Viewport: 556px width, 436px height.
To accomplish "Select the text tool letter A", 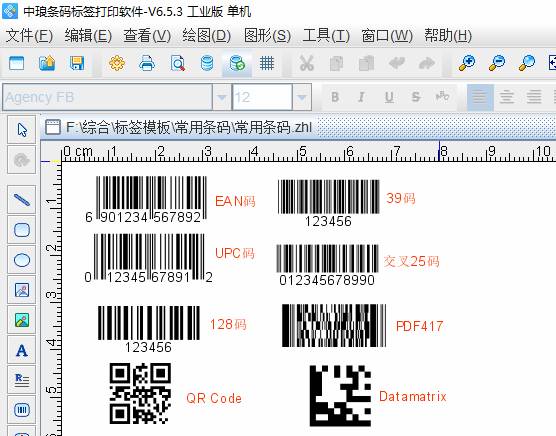I will (x=22, y=351).
